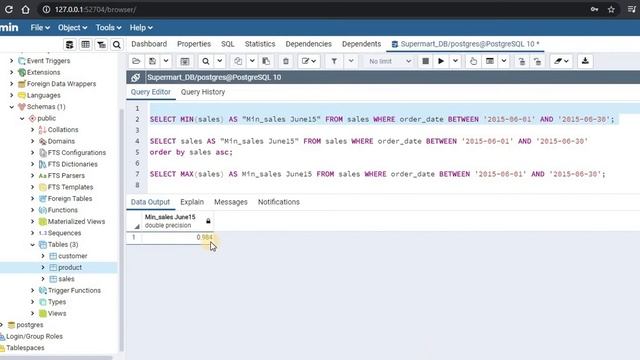Switch to the Dependencies tab
640x360 pixels.
coord(309,44)
